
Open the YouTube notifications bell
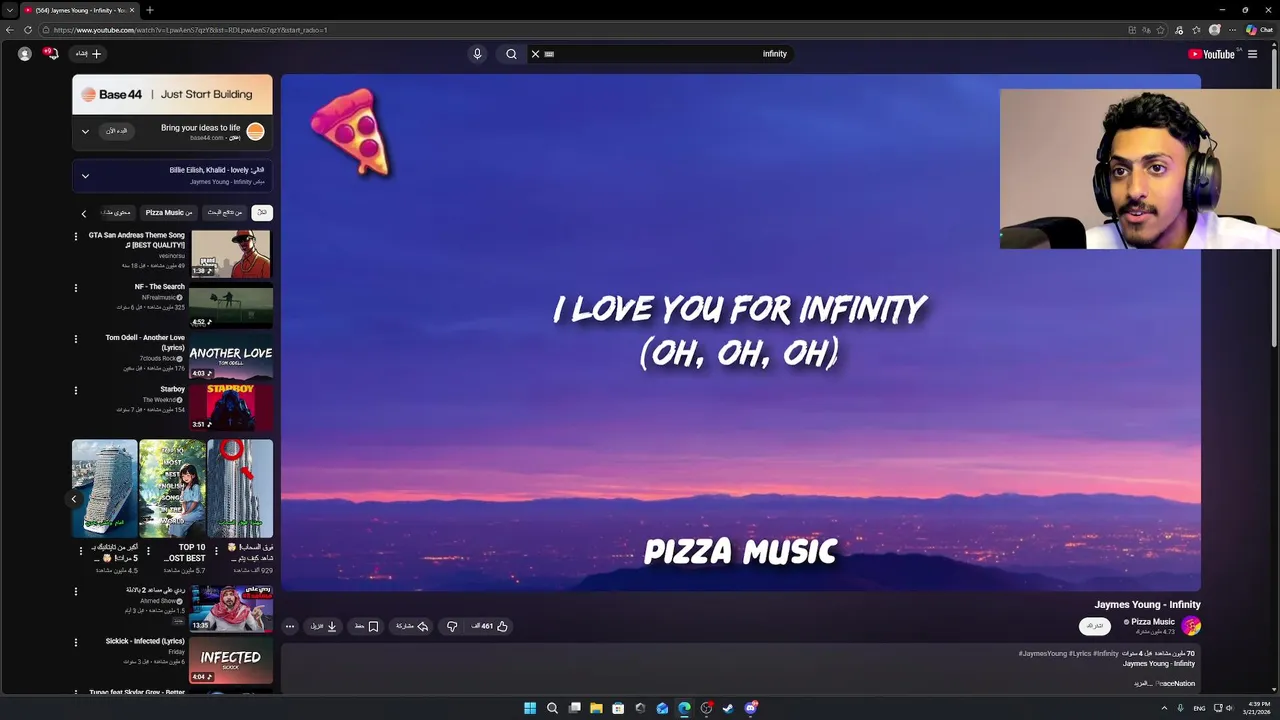53,54
